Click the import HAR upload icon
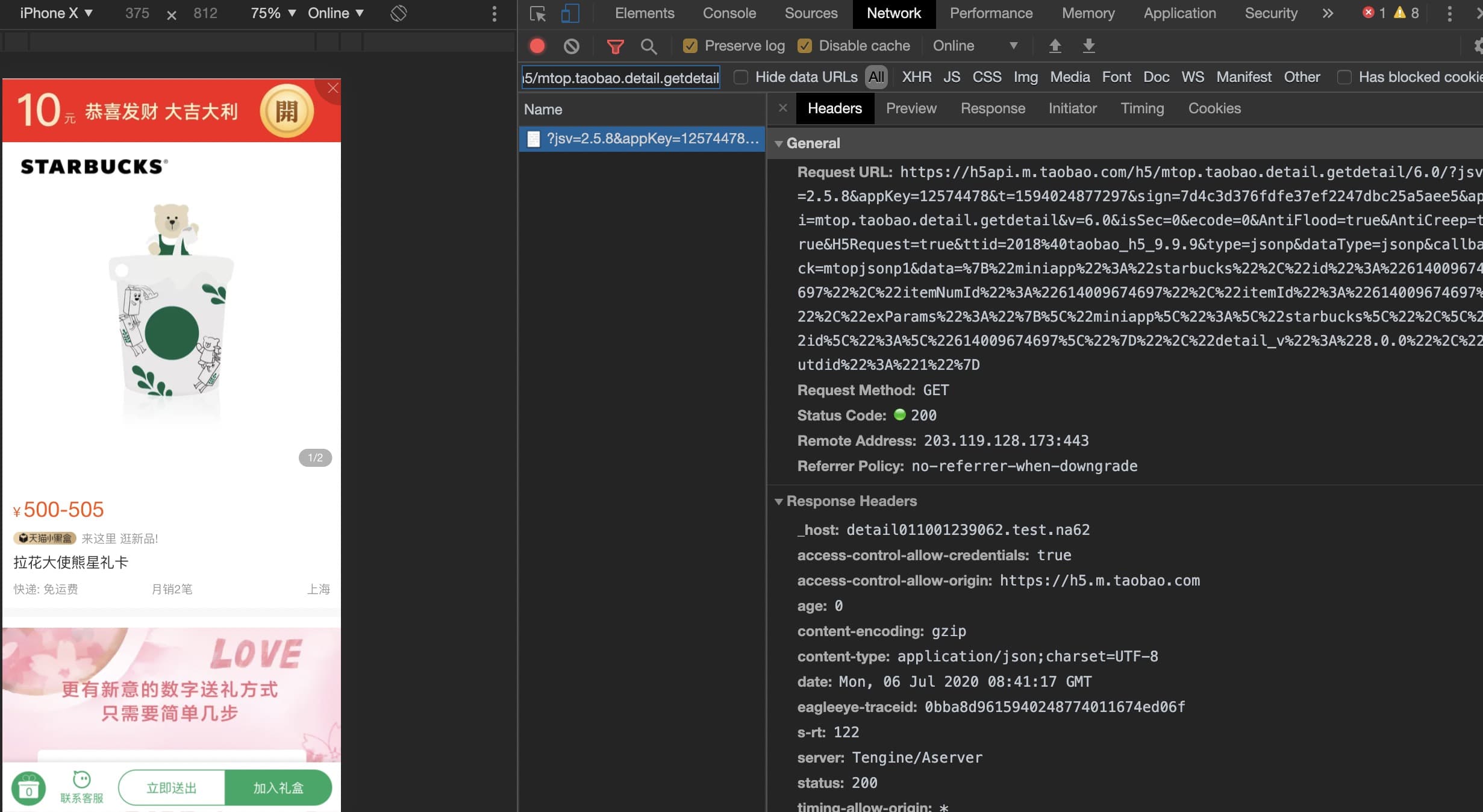 (1055, 46)
